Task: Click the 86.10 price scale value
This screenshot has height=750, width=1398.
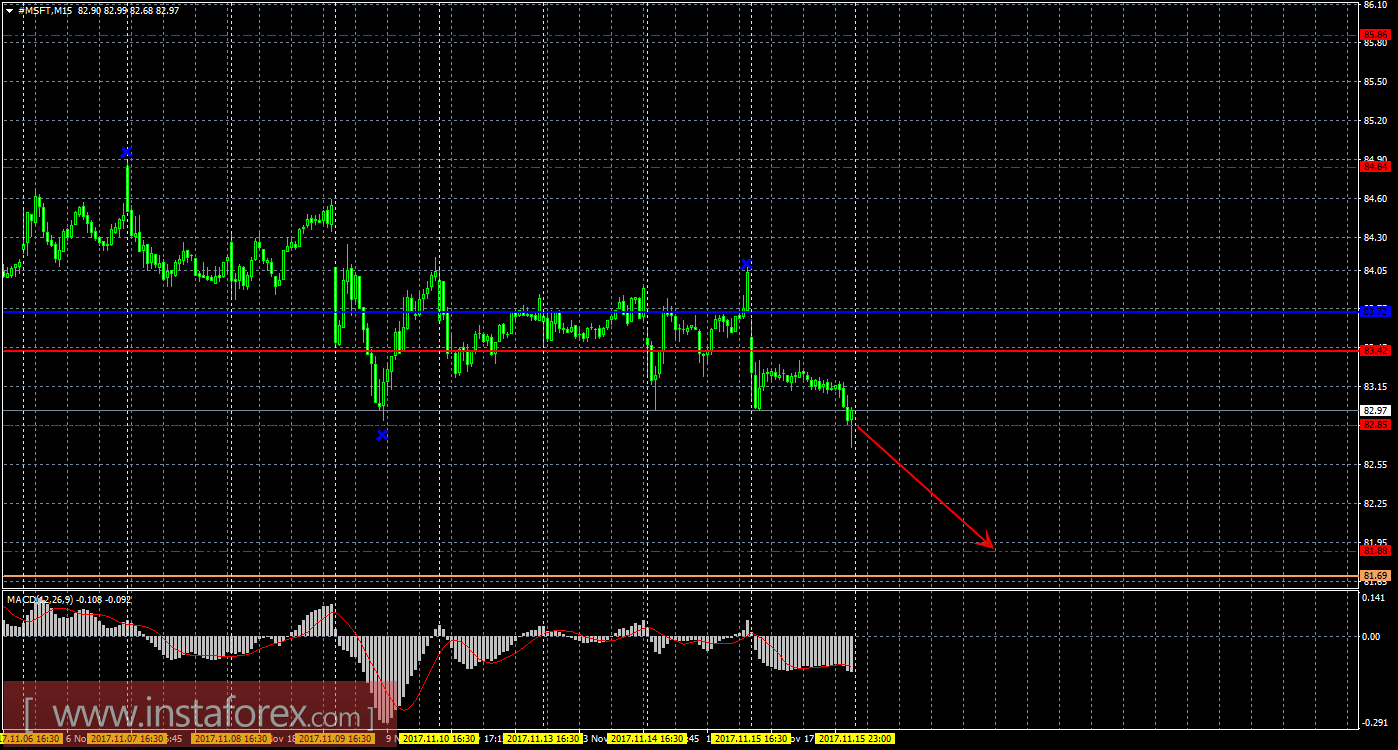Action: pyautogui.click(x=1375, y=5)
